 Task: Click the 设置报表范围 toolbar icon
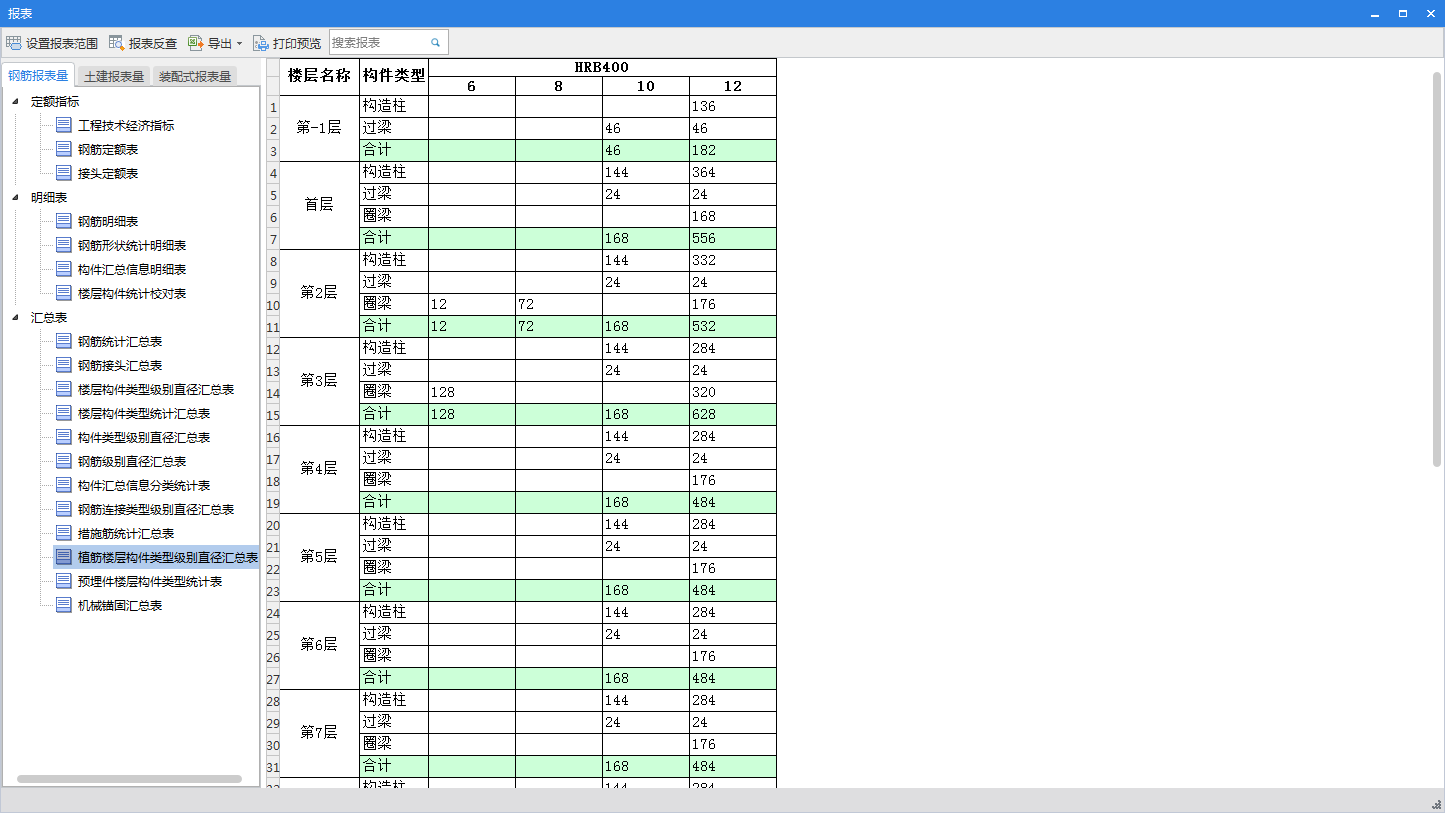coord(14,43)
